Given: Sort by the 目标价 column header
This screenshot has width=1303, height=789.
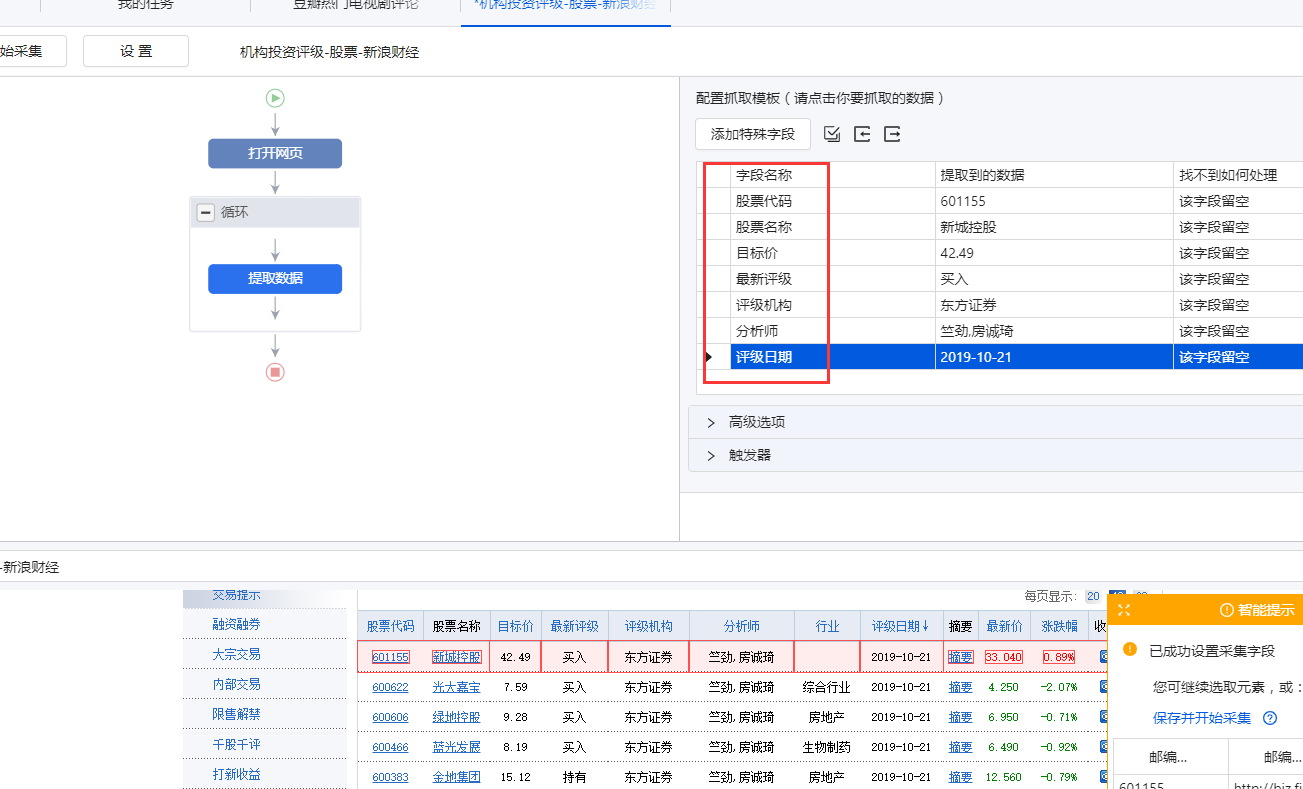Looking at the screenshot, I should click(516, 626).
